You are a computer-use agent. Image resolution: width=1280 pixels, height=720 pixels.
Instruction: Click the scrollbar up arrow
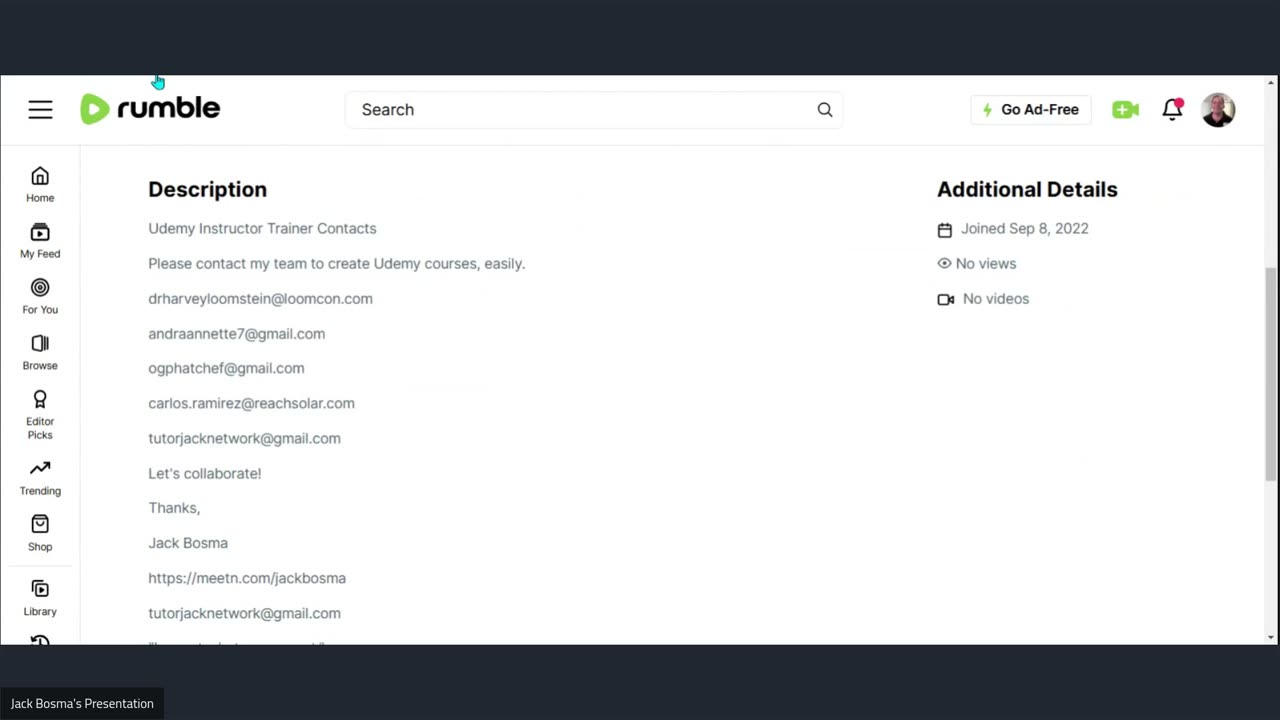click(1271, 82)
